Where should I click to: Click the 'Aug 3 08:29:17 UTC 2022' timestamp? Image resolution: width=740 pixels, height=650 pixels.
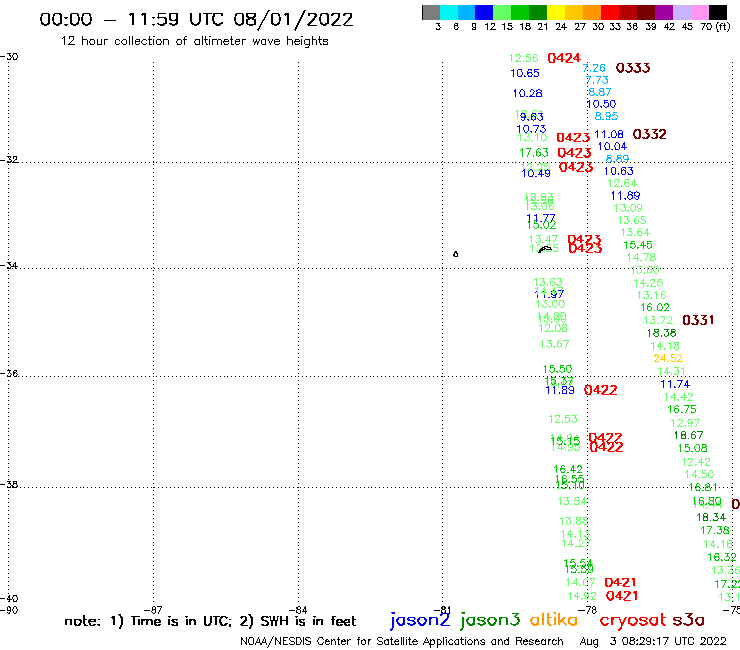[653, 641]
